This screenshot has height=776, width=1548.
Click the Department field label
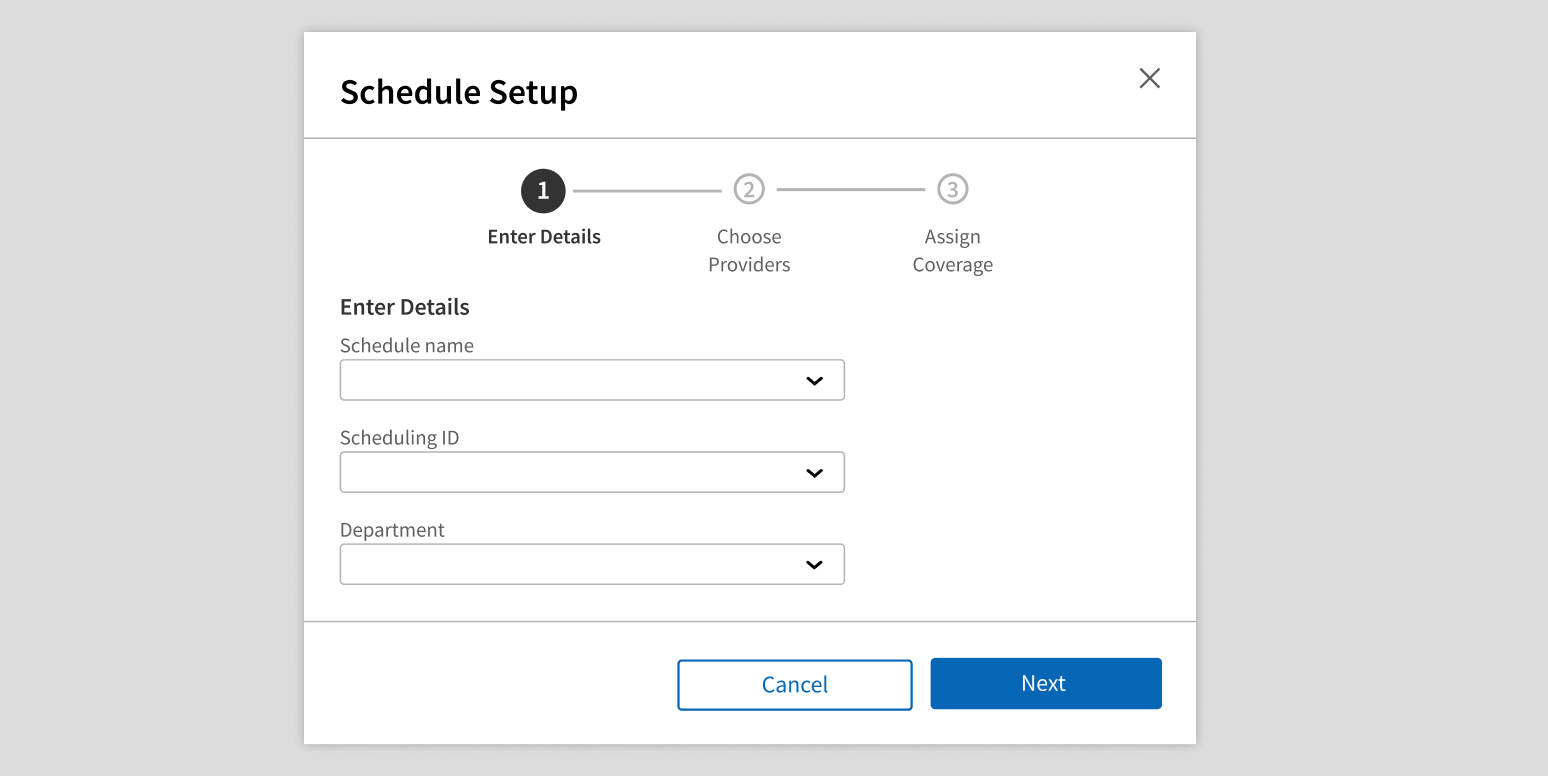tap(392, 530)
